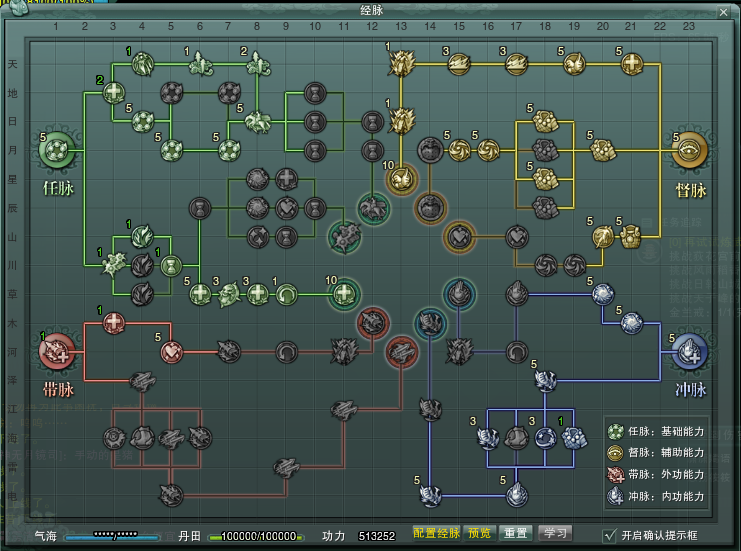Click the green plus node marked level 2
The width and height of the screenshot is (741, 551).
coord(113,93)
